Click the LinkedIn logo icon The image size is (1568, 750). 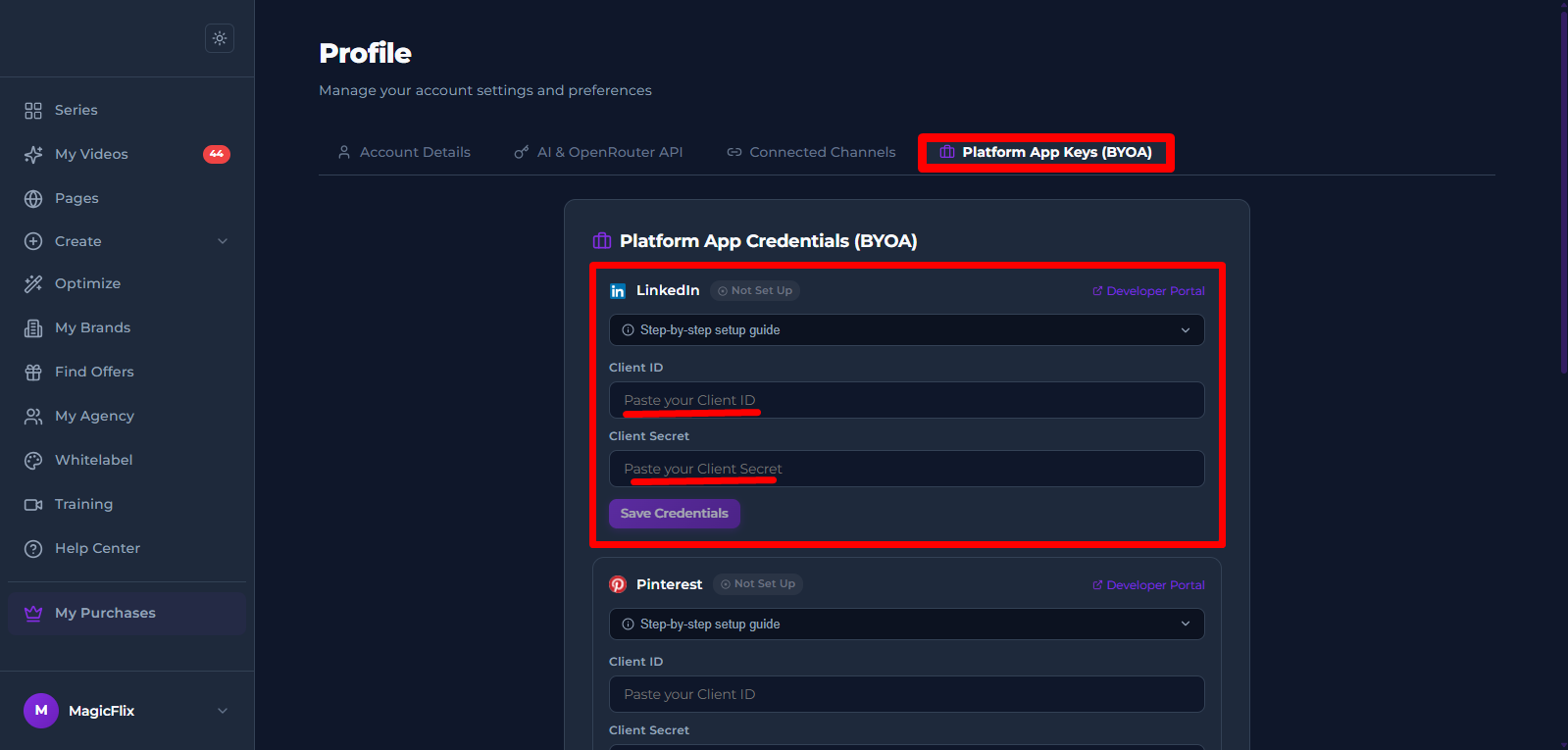click(x=618, y=291)
